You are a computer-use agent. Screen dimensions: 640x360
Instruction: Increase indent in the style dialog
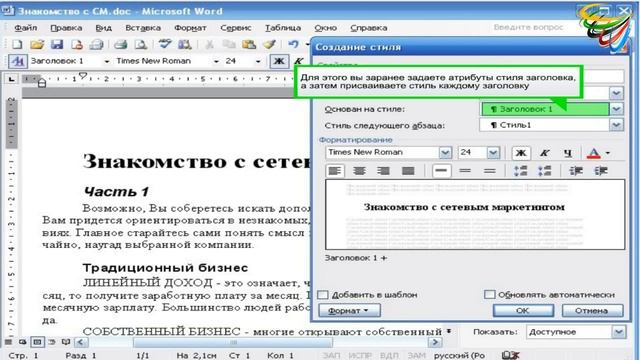pyautogui.click(x=600, y=171)
